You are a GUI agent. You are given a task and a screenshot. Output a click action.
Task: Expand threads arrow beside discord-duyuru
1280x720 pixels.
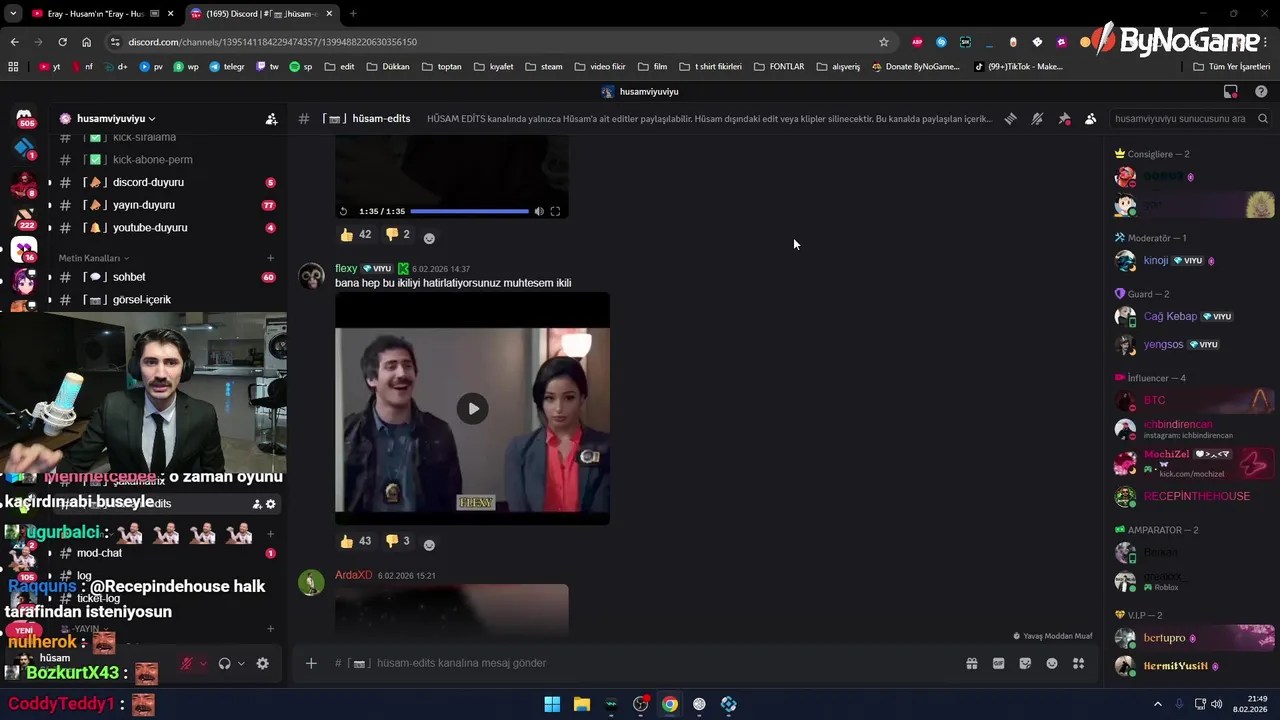(49, 183)
